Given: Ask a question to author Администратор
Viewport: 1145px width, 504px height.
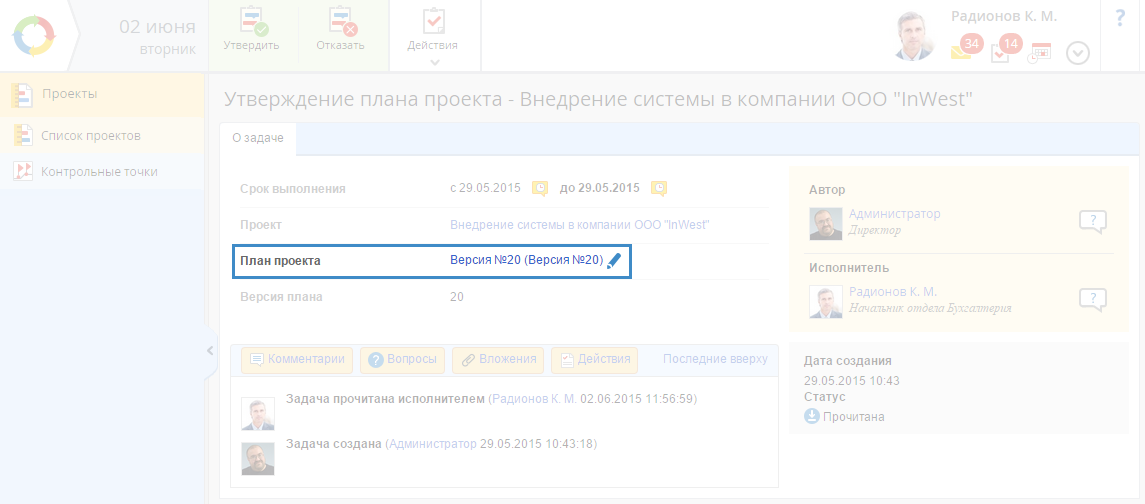Looking at the screenshot, I should coord(1092,222).
